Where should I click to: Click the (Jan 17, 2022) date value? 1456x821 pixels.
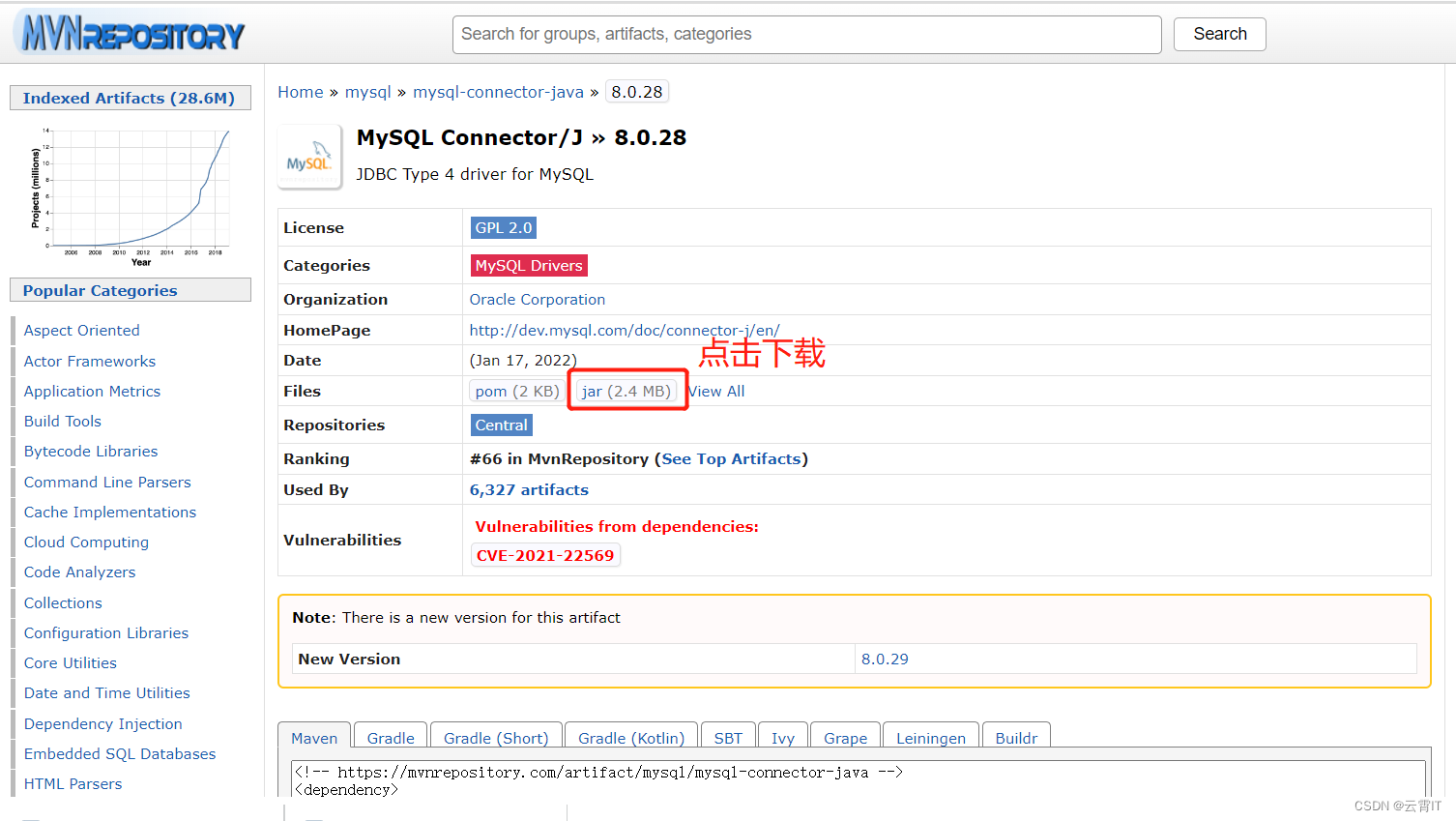click(523, 360)
